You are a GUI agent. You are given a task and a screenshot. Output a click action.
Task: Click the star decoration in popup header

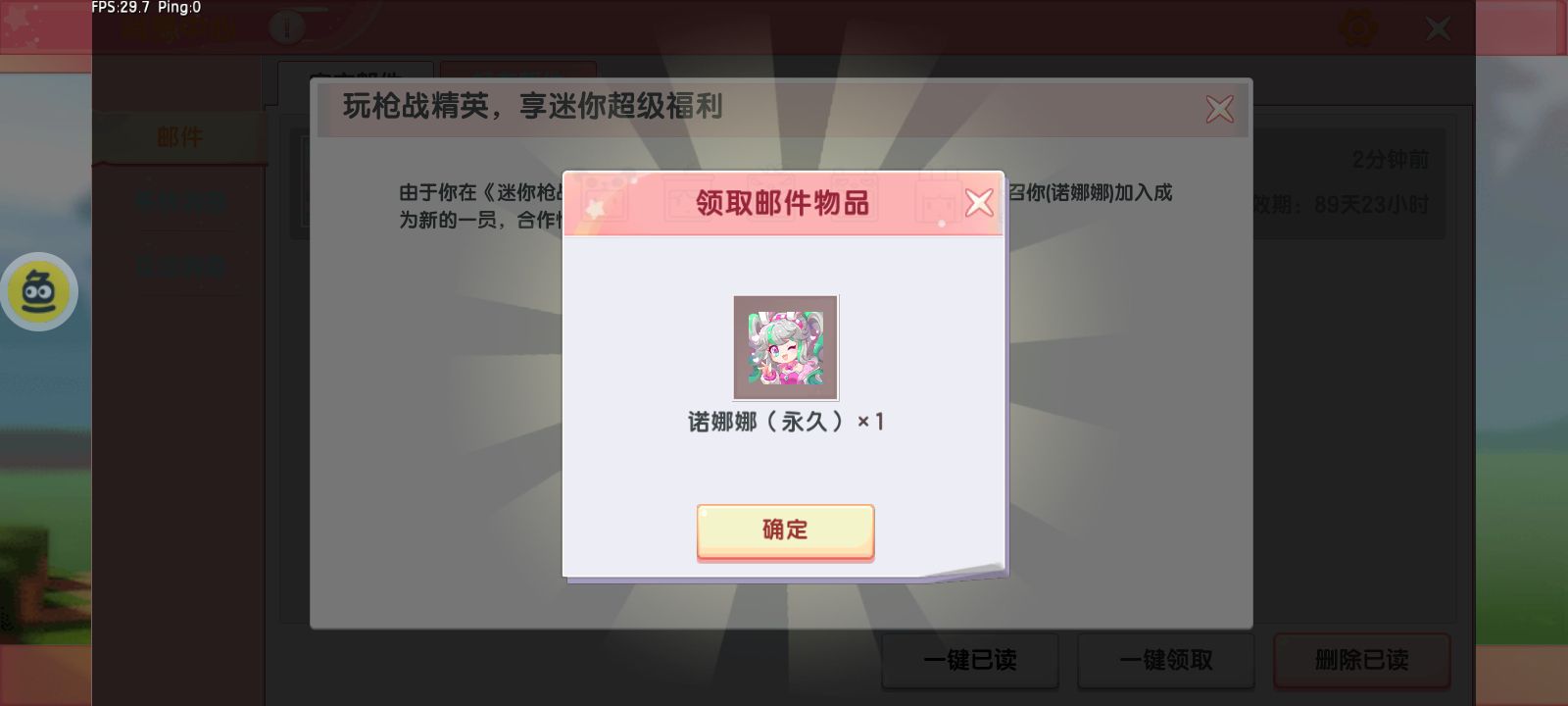point(594,208)
